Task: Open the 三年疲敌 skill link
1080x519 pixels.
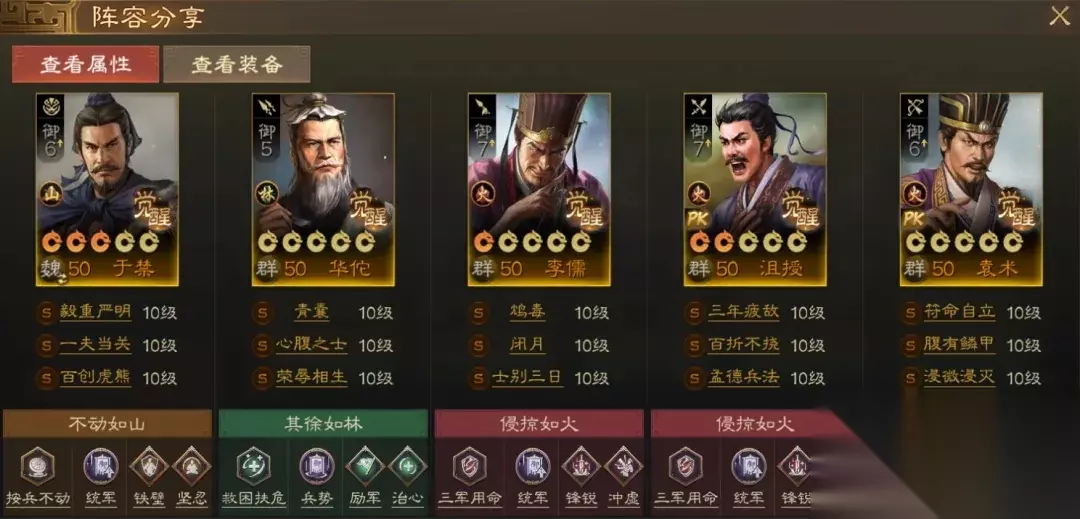Action: click(743, 312)
